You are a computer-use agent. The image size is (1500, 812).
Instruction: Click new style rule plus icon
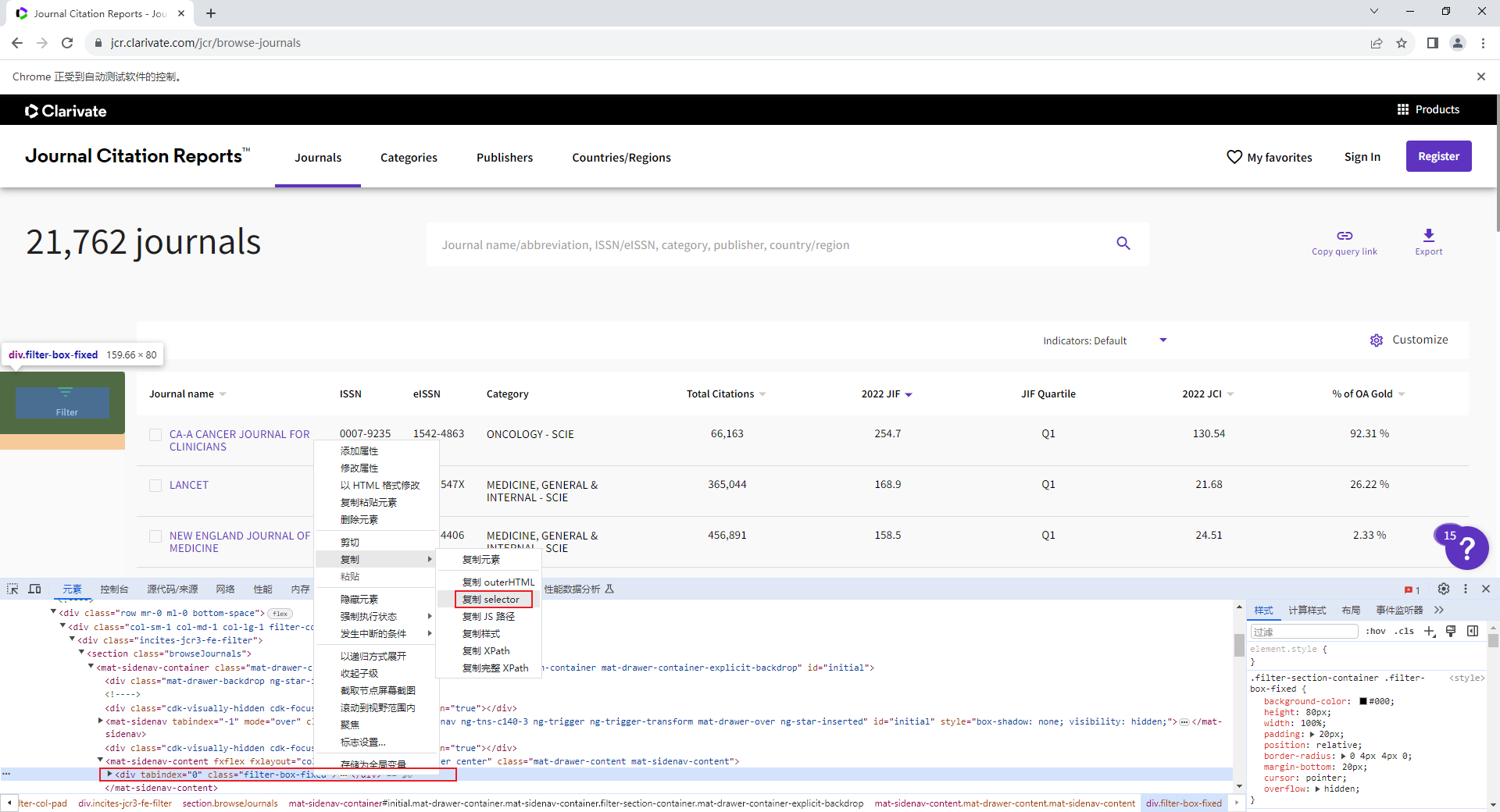(x=1430, y=631)
